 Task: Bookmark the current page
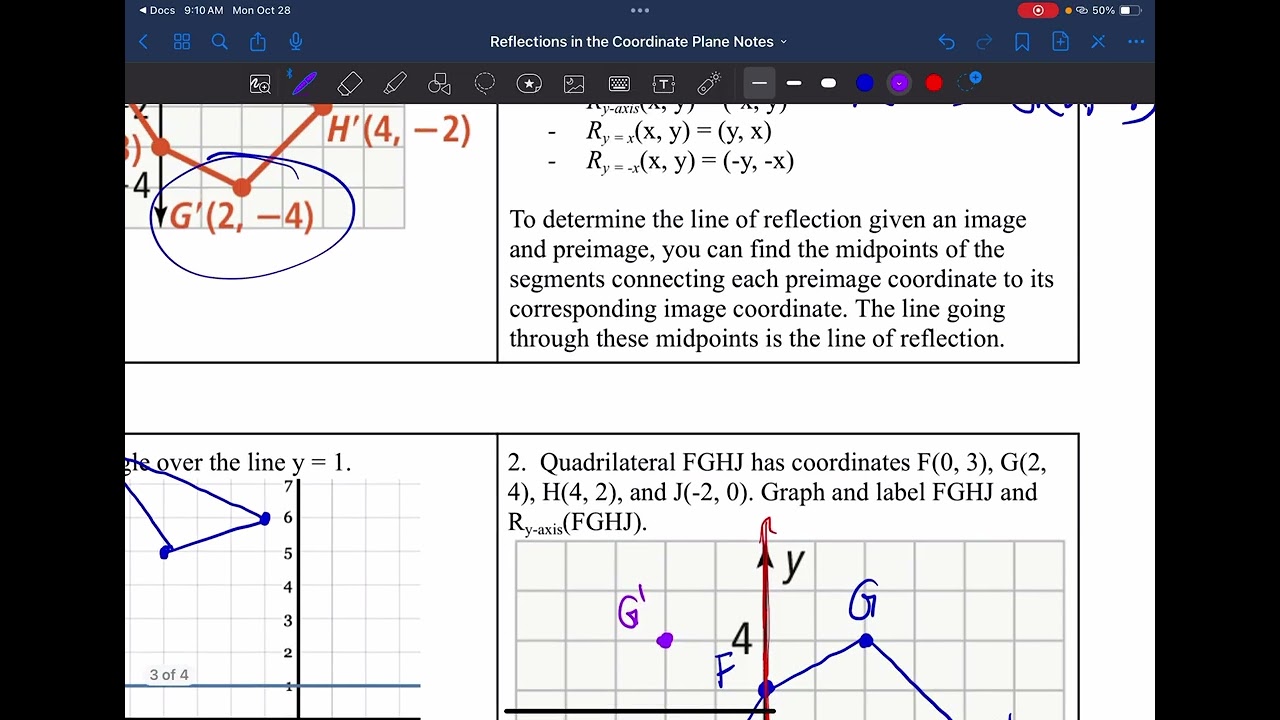pyautogui.click(x=1022, y=42)
